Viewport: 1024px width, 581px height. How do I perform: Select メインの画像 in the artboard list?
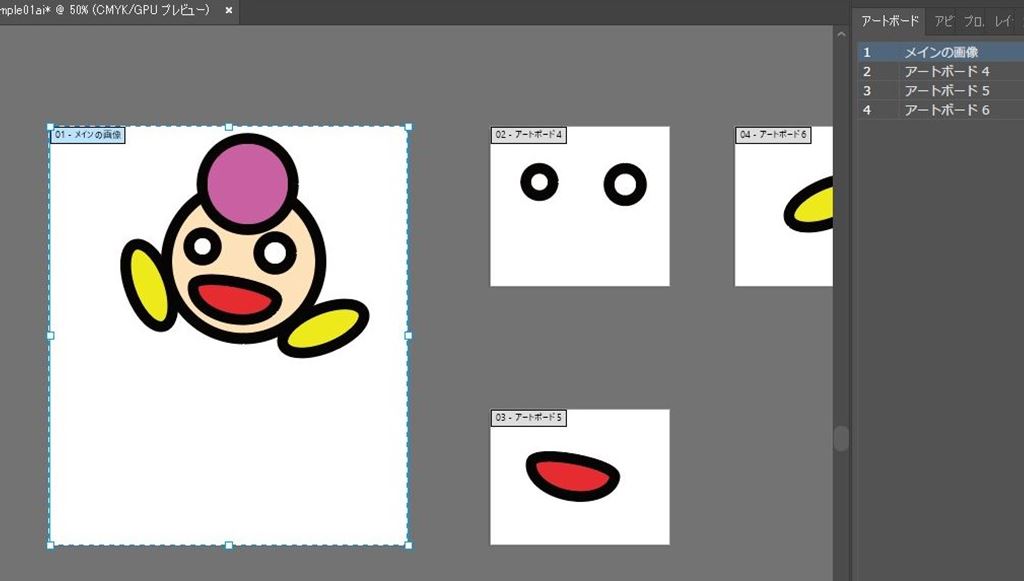click(x=940, y=52)
